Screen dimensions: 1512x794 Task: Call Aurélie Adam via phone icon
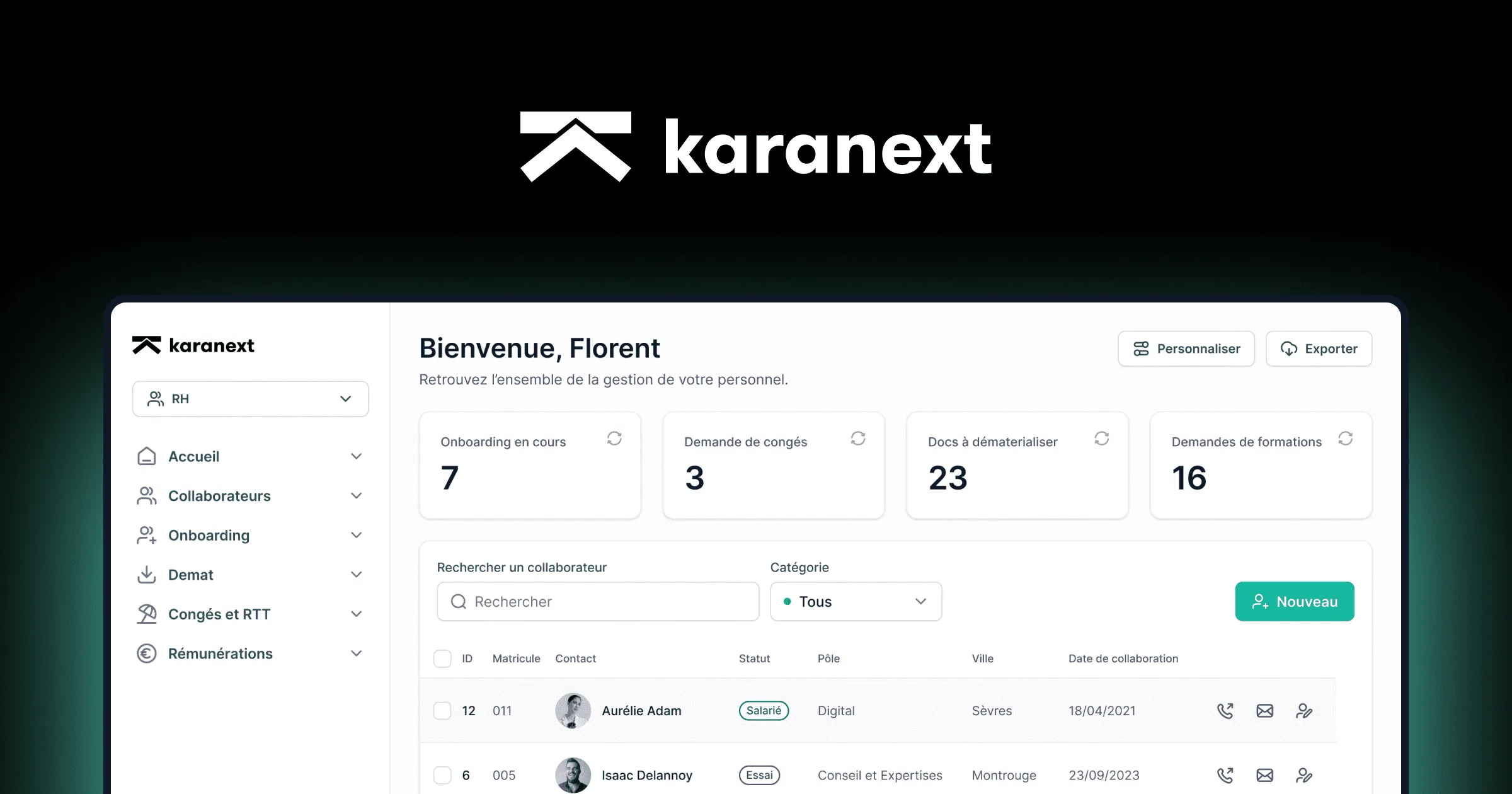coord(1225,711)
